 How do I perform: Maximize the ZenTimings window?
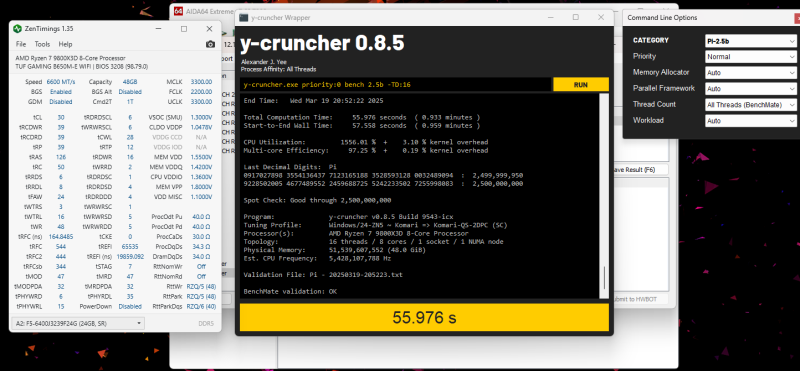coord(184,29)
